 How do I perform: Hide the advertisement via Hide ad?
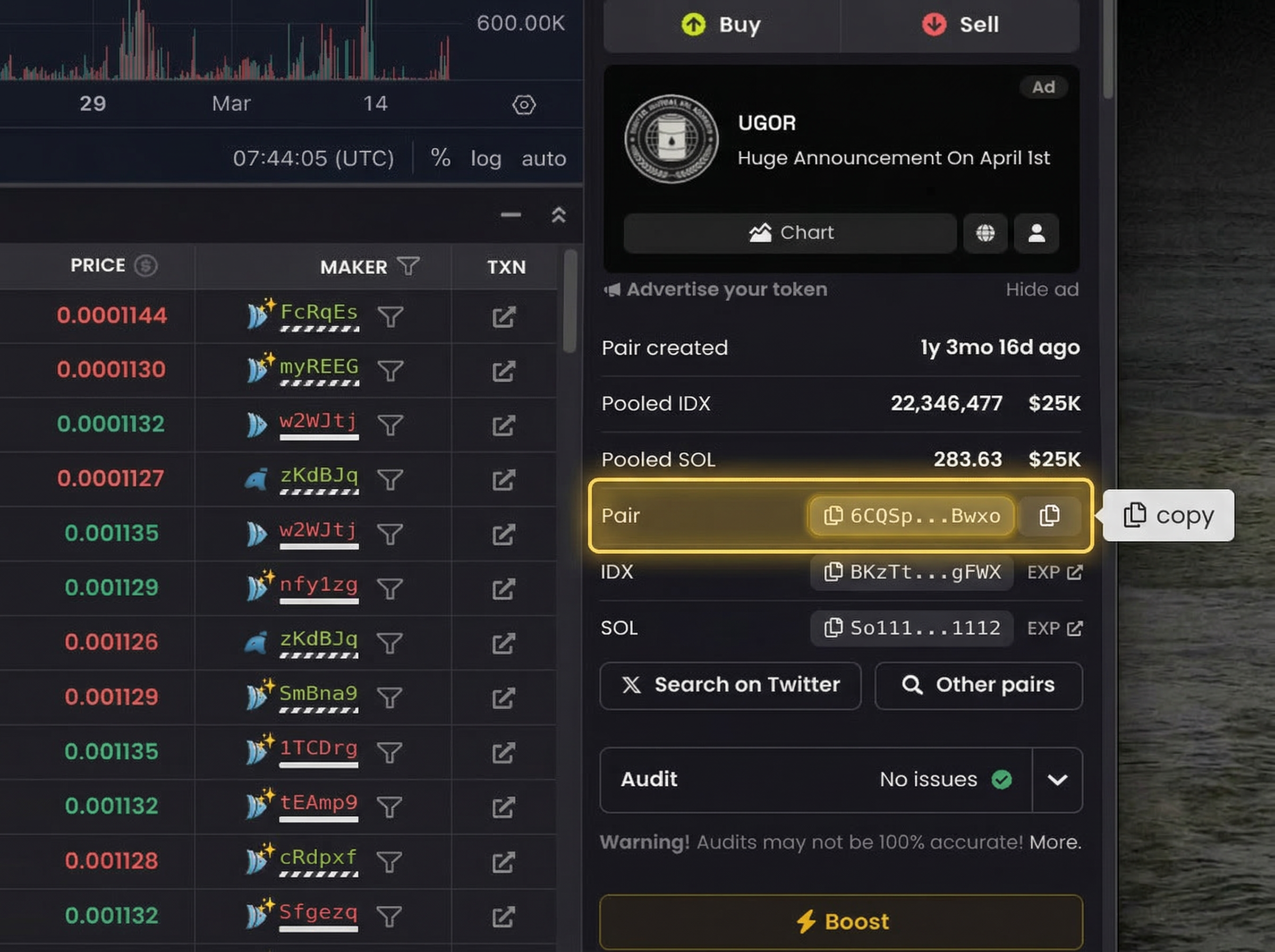(x=1042, y=290)
